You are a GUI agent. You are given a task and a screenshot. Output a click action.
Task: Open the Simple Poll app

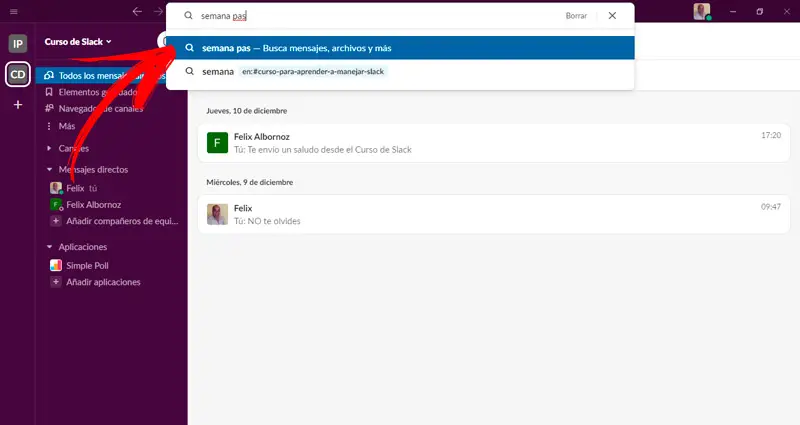pos(87,265)
